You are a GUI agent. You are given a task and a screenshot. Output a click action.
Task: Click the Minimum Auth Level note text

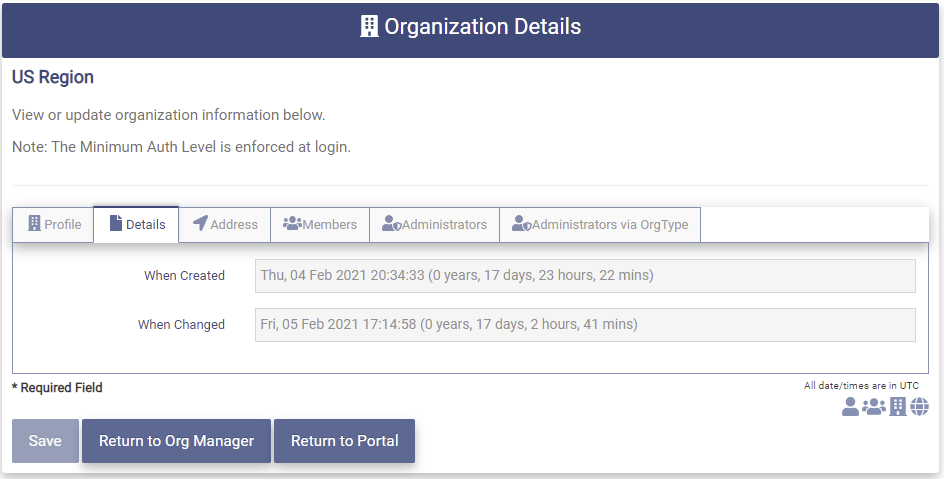(181, 147)
